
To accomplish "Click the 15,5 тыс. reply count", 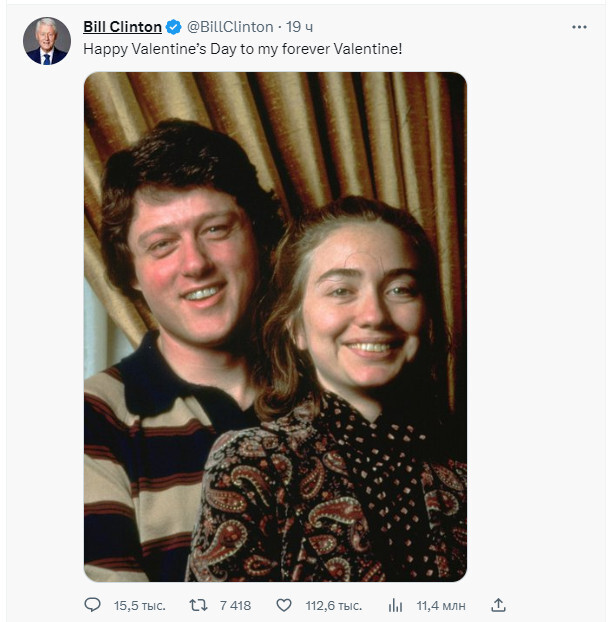I will coord(139,605).
